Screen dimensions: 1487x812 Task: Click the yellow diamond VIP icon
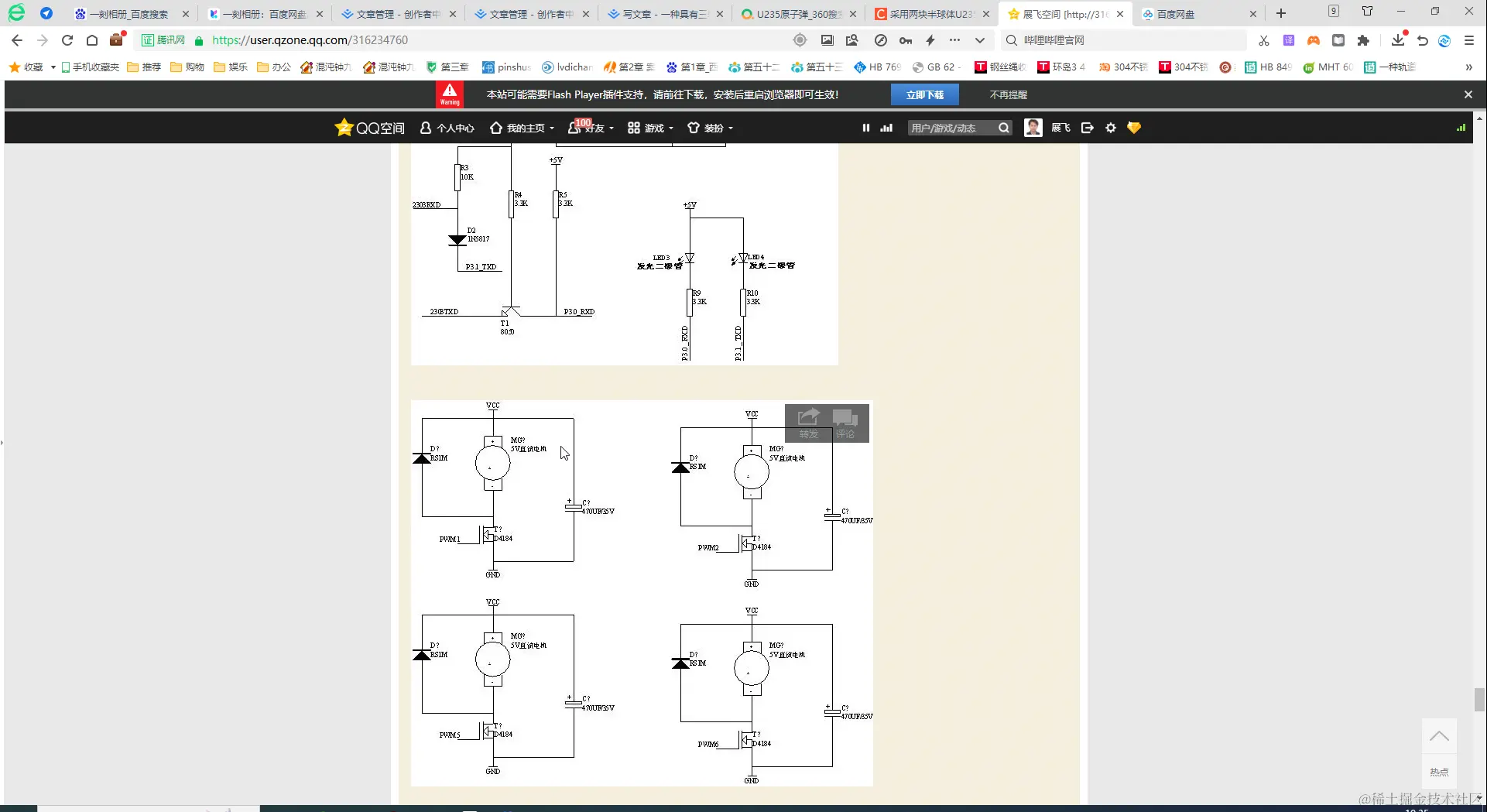pos(1134,128)
